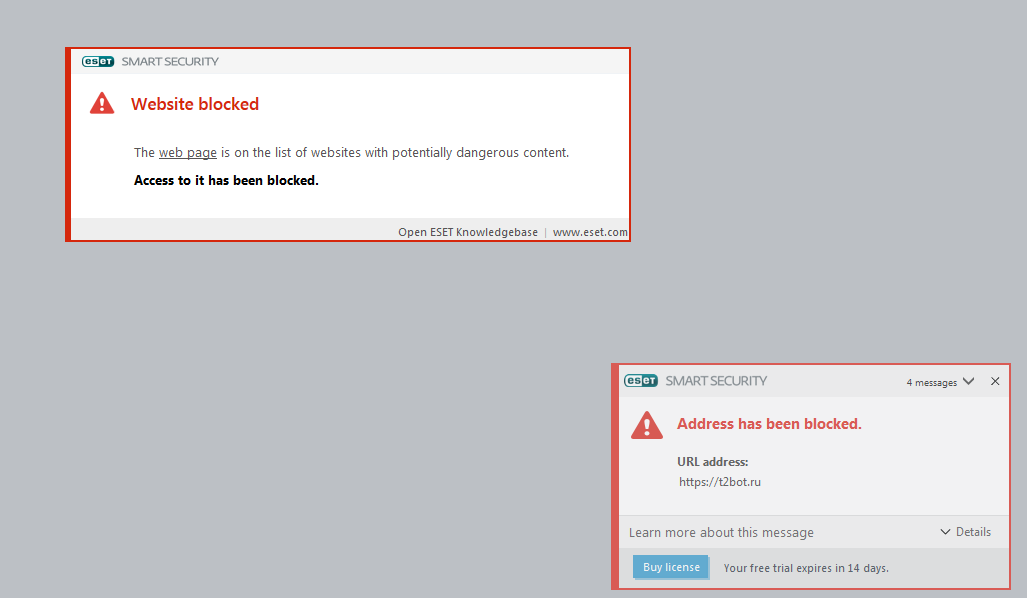The width and height of the screenshot is (1027, 598).
Task: Click the ESET logo in the Website blocked dialog
Action: (x=98, y=62)
